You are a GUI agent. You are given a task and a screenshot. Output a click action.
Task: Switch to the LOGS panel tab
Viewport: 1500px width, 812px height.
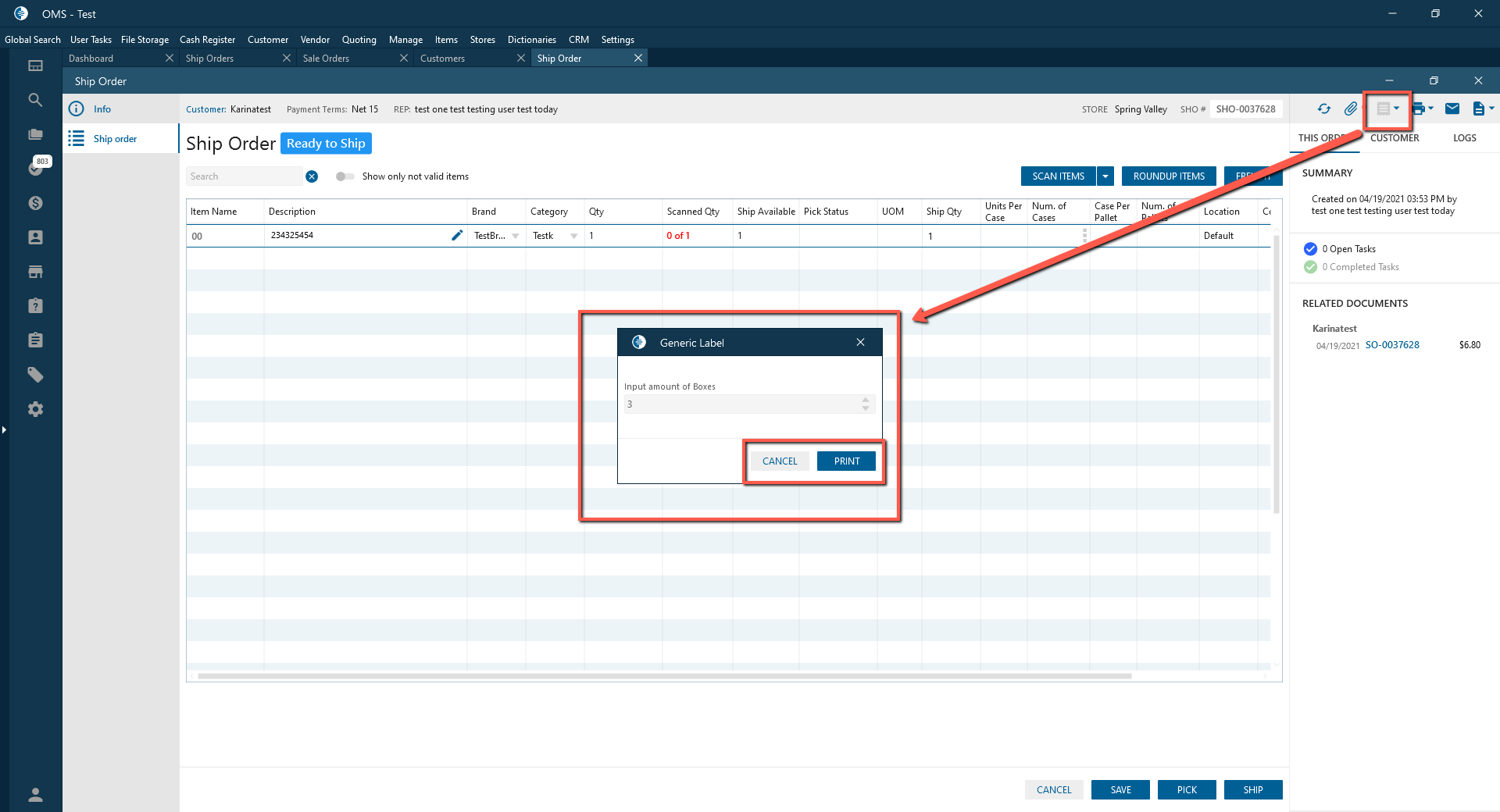[x=1465, y=138]
